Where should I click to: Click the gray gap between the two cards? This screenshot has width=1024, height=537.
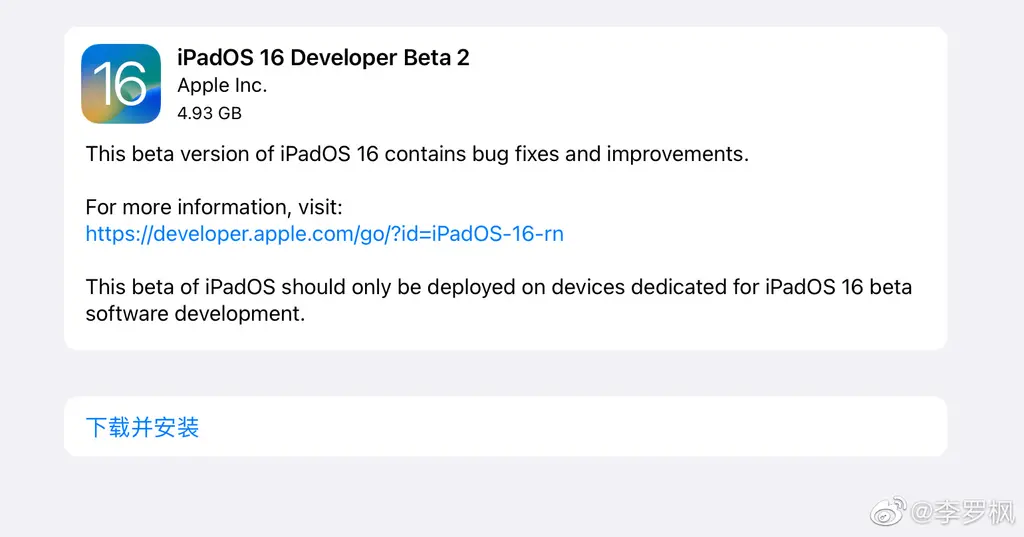point(505,373)
